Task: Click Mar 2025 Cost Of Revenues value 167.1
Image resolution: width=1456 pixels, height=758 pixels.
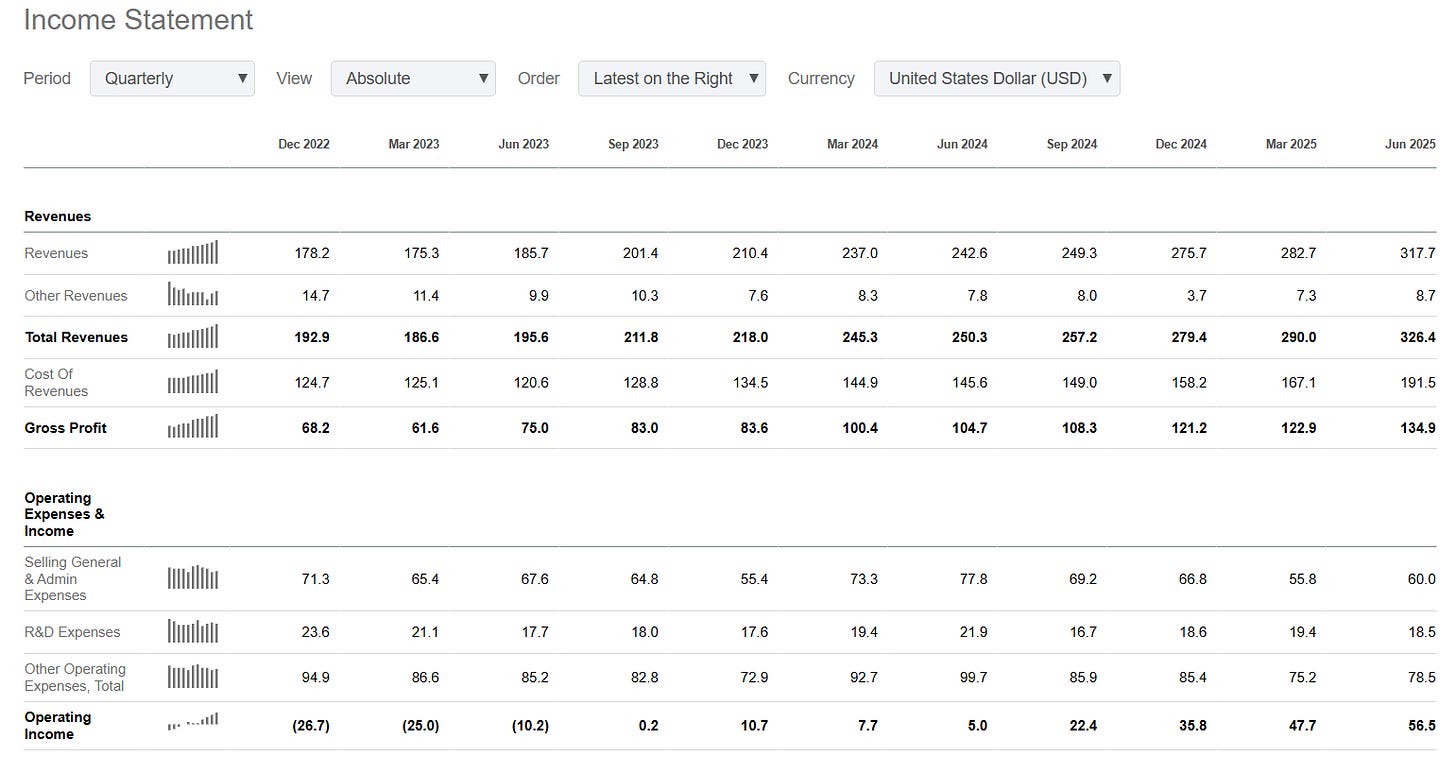Action: pyautogui.click(x=1299, y=382)
